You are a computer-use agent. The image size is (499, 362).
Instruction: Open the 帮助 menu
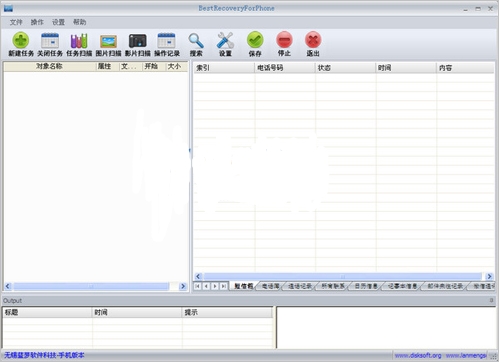pyautogui.click(x=80, y=22)
